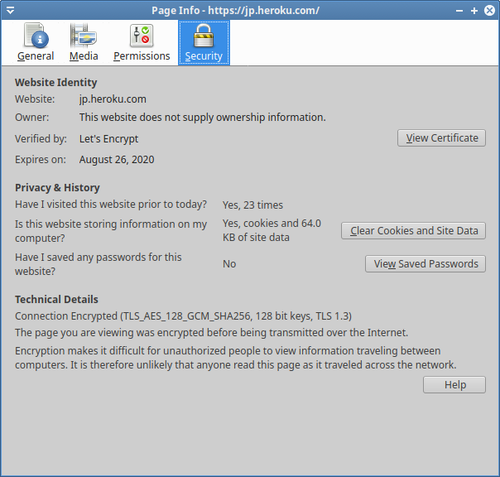Screen dimensions: 500x477
Task: Click the Help button
Action: point(454,385)
